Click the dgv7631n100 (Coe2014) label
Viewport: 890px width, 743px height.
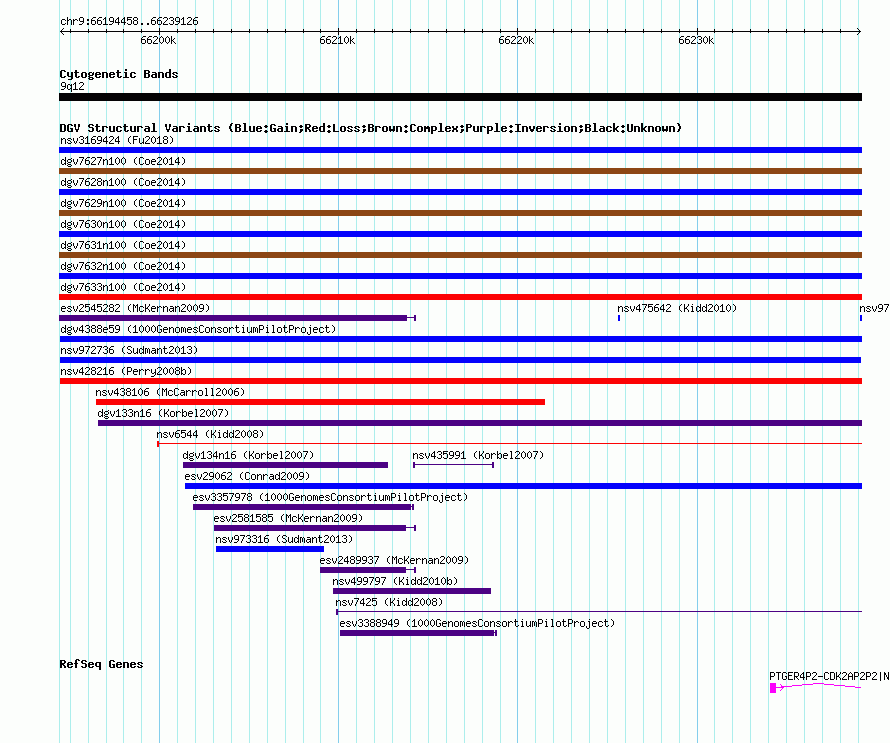[123, 245]
